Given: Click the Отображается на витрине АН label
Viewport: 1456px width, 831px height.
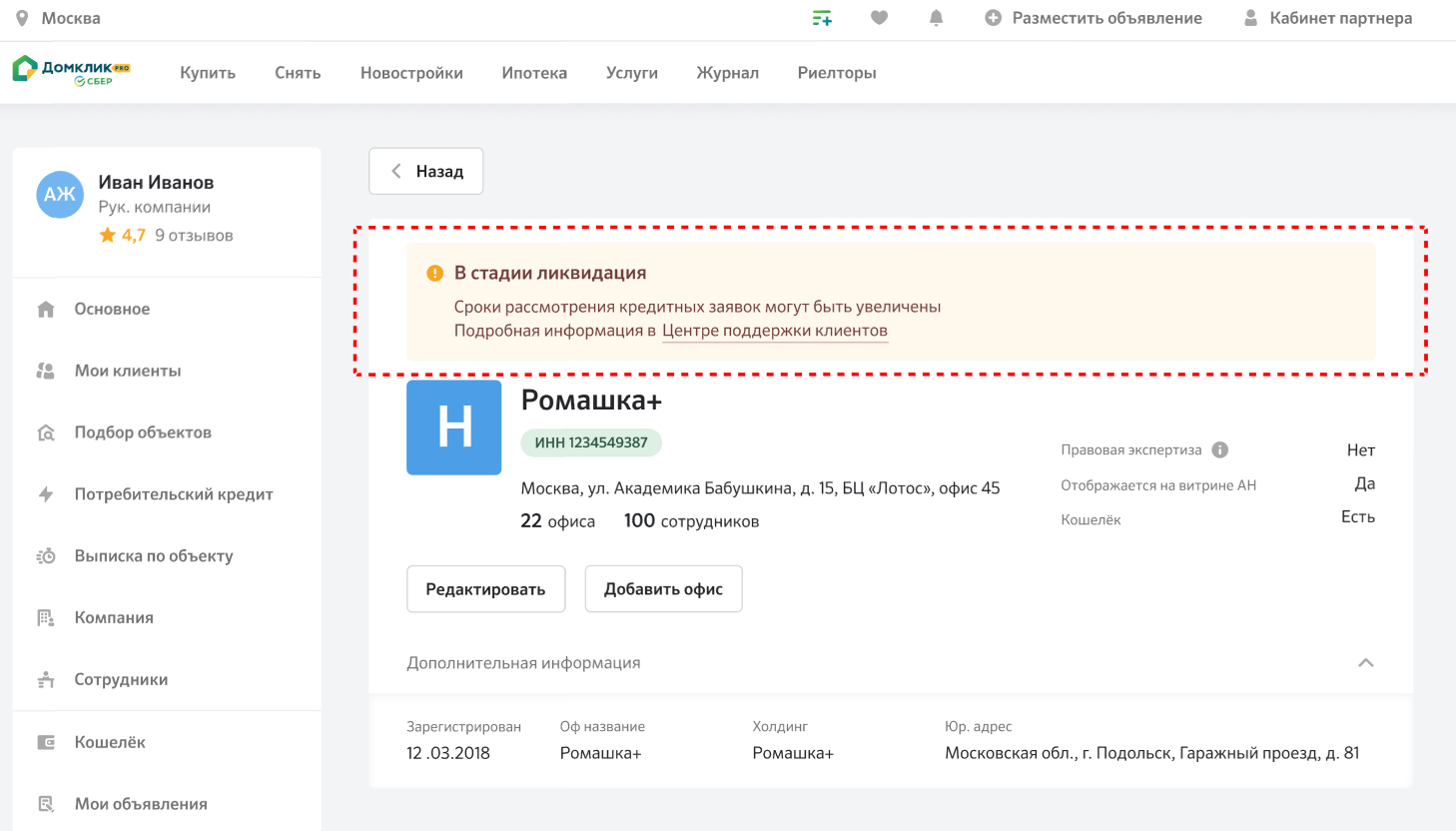Looking at the screenshot, I should click(1158, 485).
